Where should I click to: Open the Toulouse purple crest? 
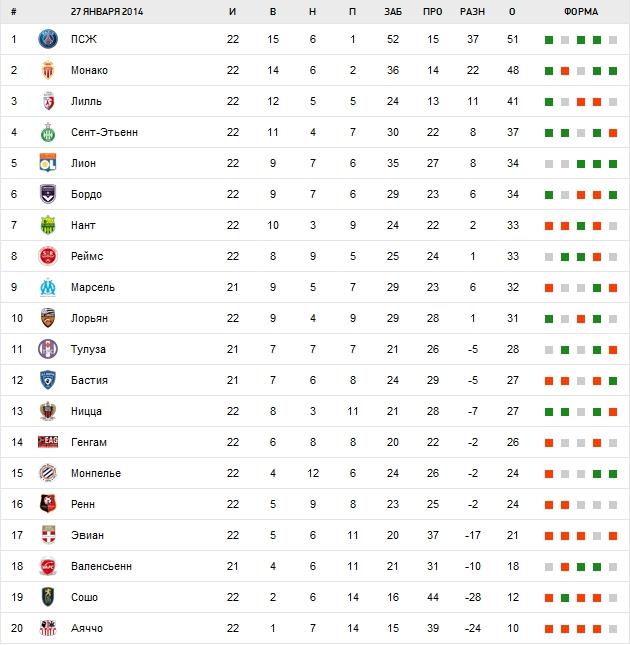click(x=47, y=350)
